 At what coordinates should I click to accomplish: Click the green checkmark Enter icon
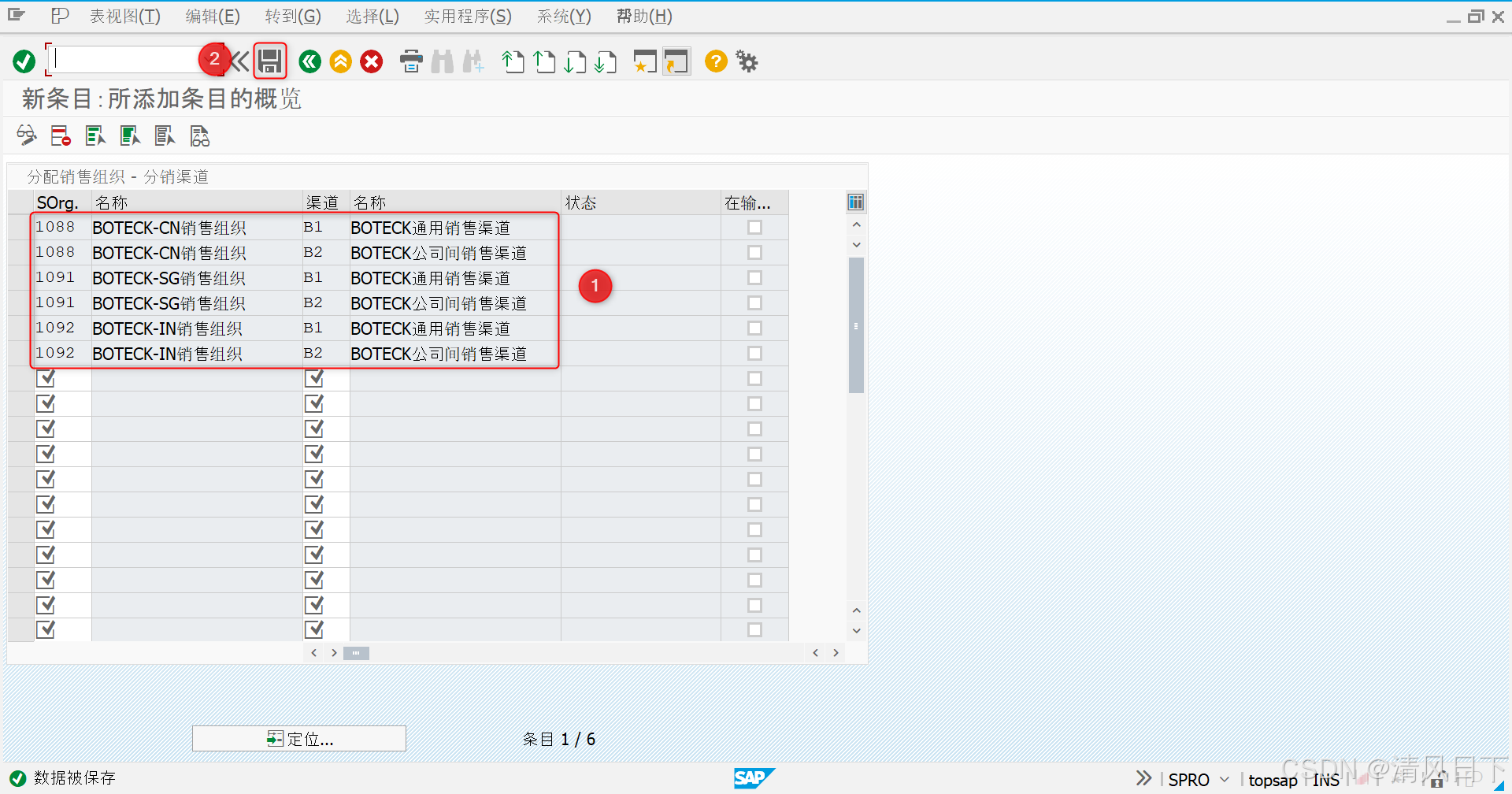coord(24,61)
